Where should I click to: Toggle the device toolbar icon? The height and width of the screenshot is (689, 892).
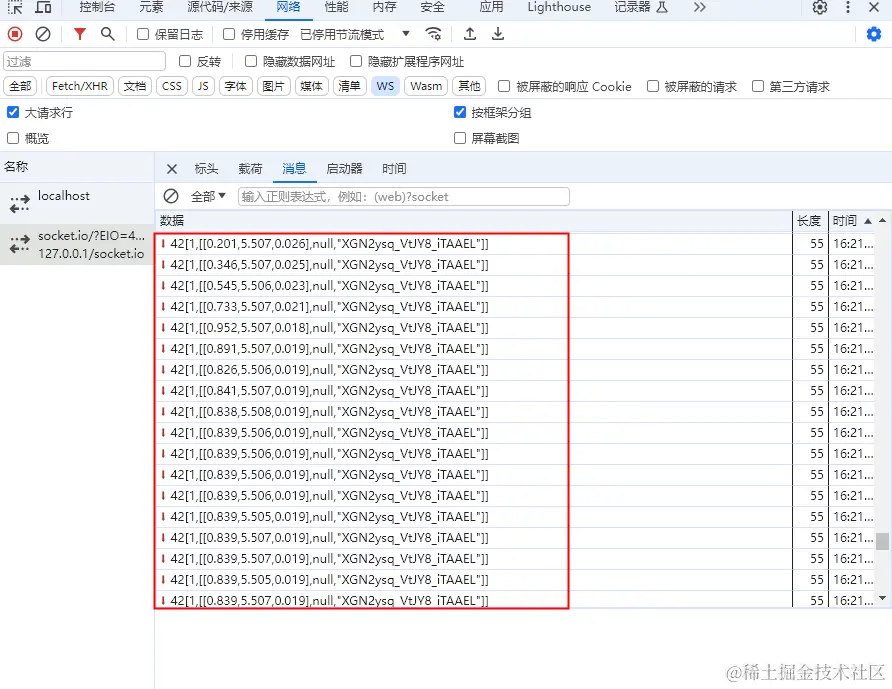43,7
